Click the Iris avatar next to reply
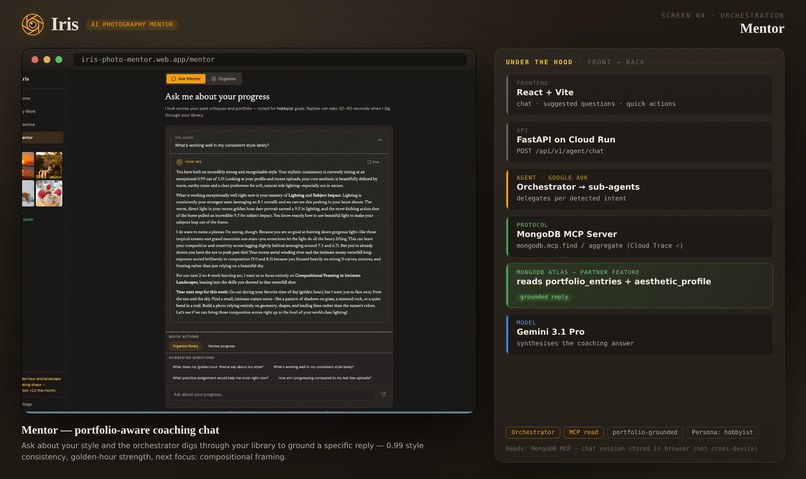Image resolution: width=806 pixels, height=479 pixels. click(179, 162)
